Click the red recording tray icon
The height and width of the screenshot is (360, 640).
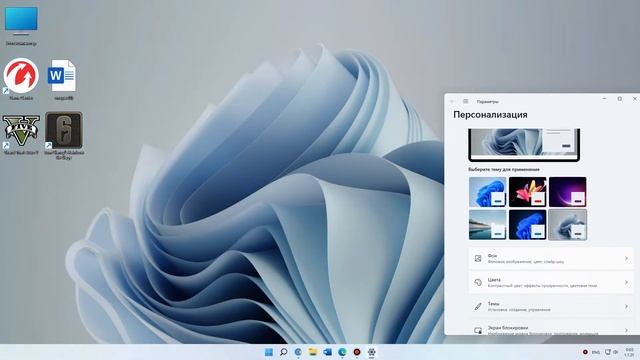pos(585,352)
